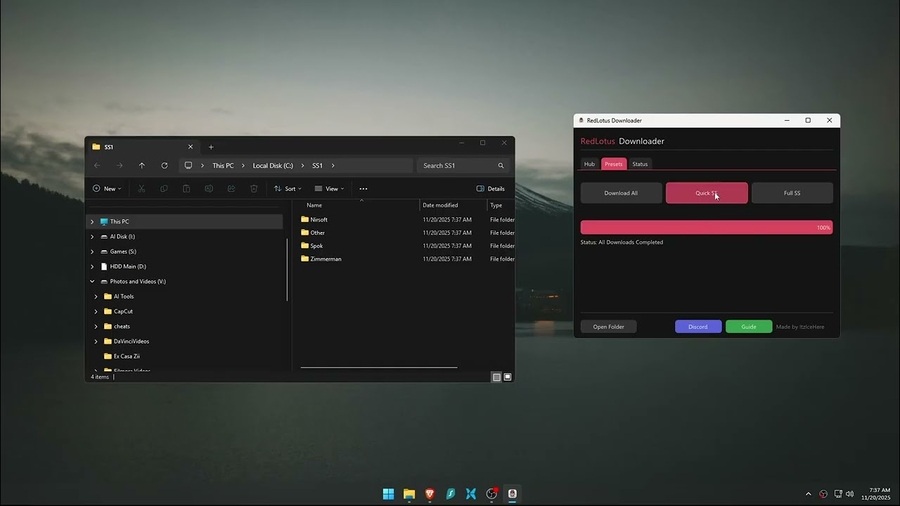The image size is (900, 506).
Task: Click the Download All button
Action: tap(621, 193)
